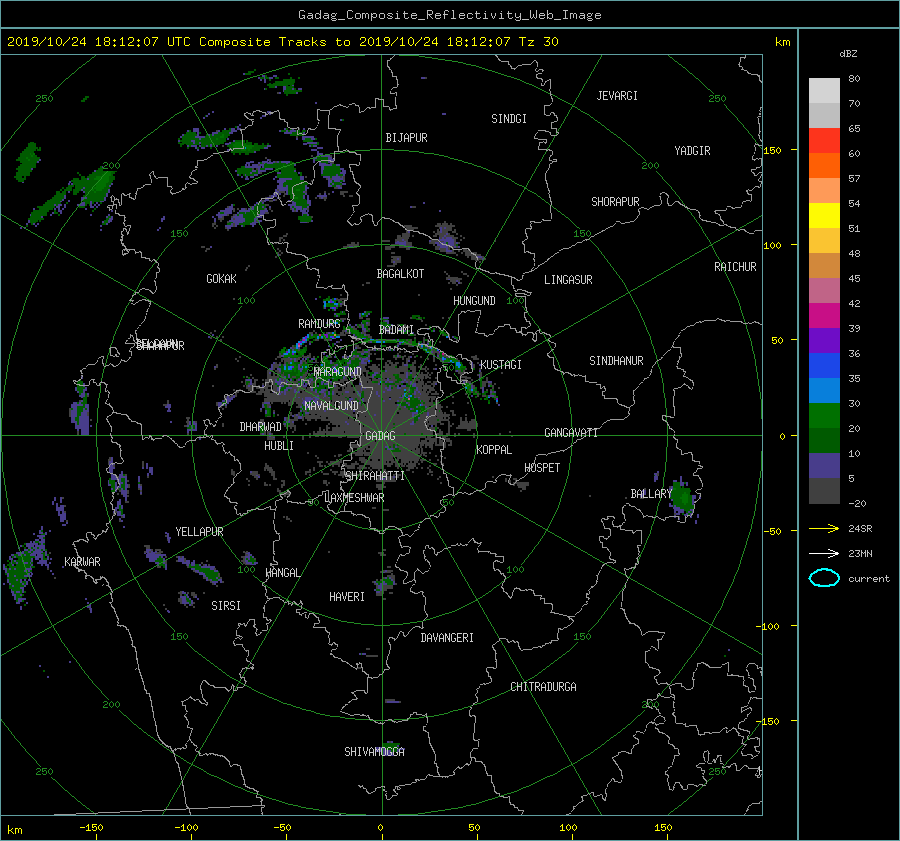Click the SINDHANUR city label
The width and height of the screenshot is (900, 841).
616,361
